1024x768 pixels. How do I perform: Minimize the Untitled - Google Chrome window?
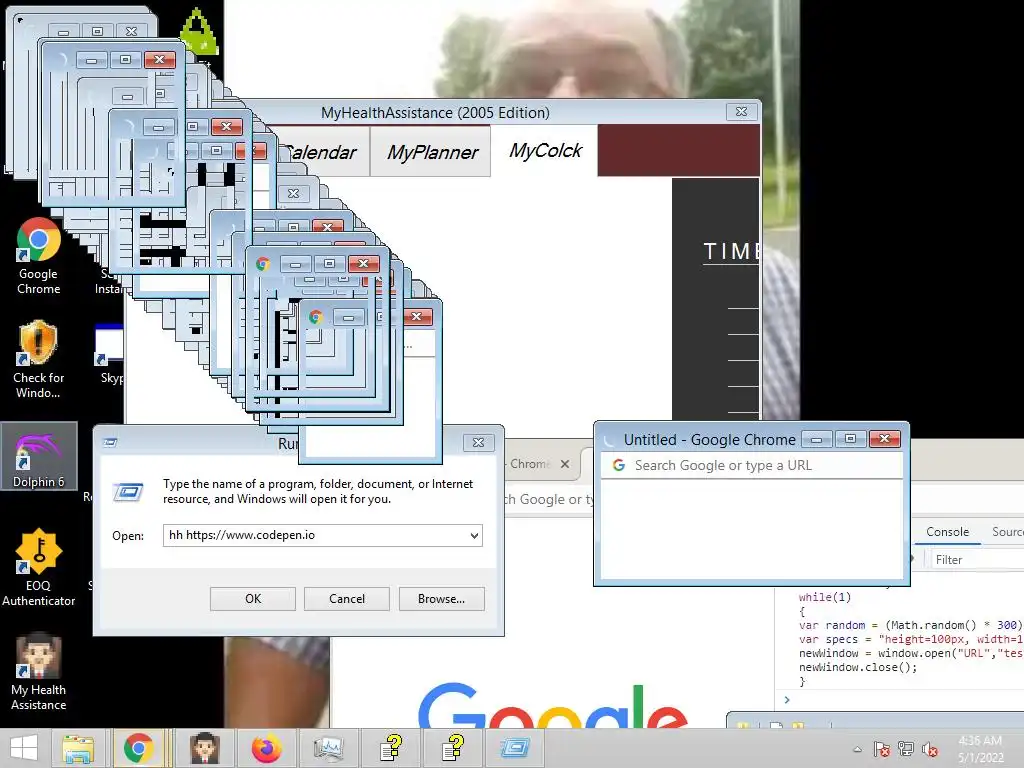816,439
